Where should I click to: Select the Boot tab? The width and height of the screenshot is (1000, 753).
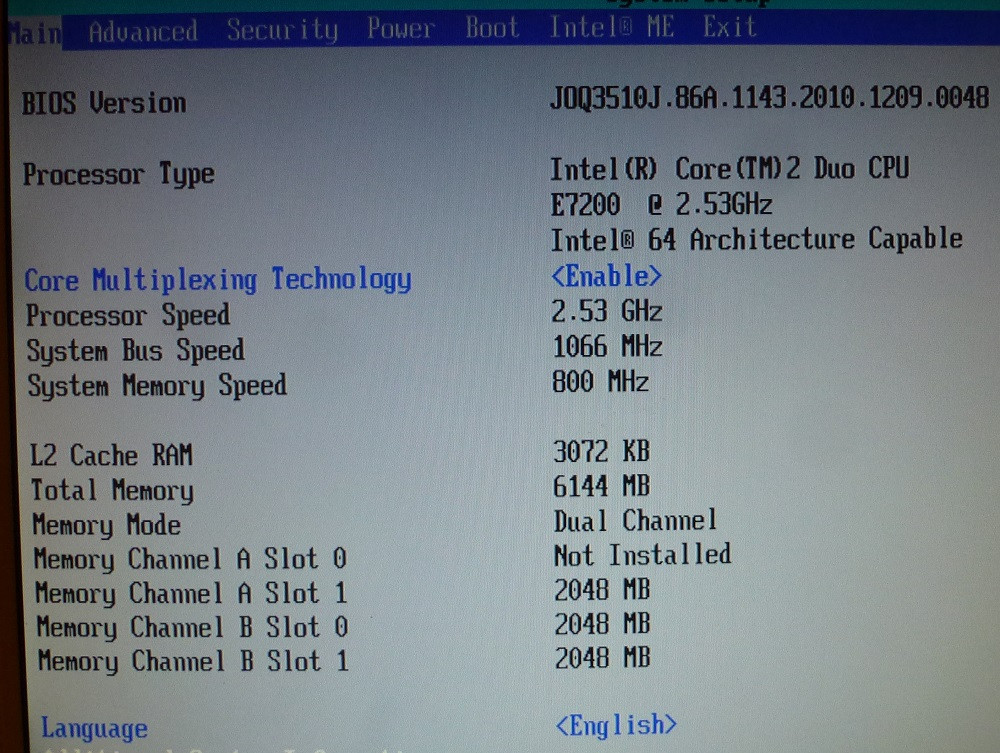coord(492,27)
